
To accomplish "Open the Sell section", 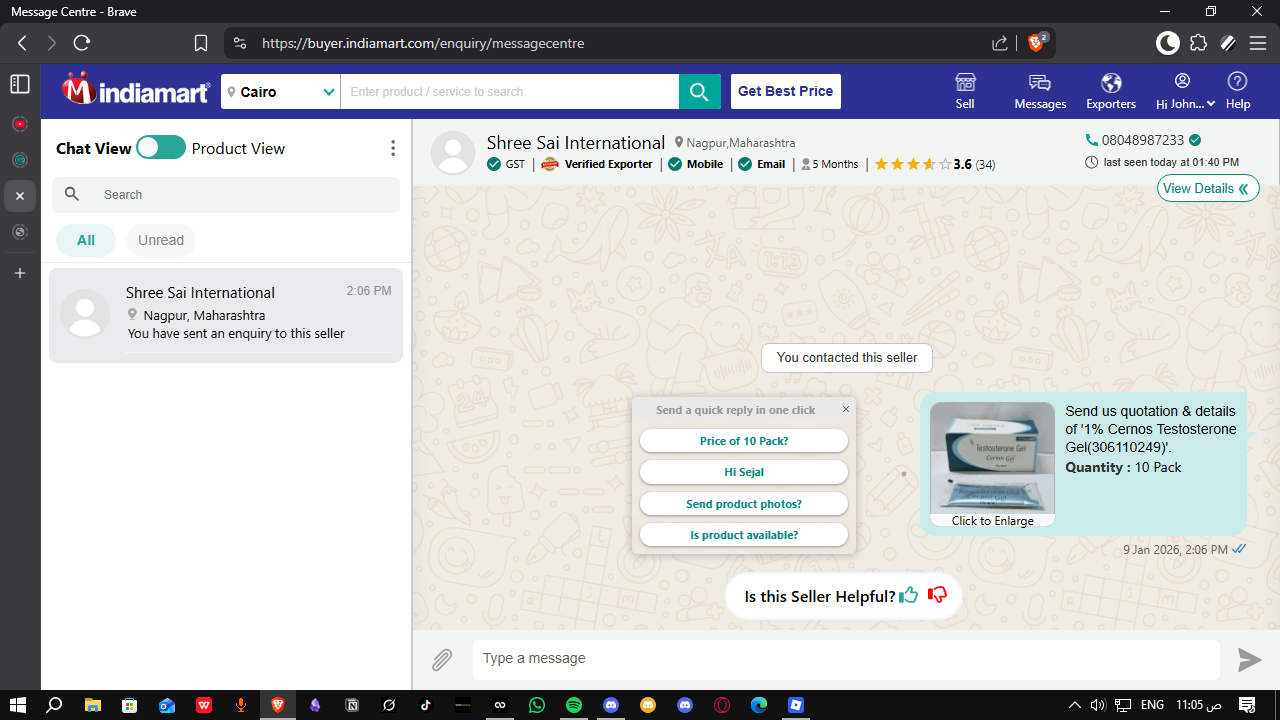I will tap(965, 91).
